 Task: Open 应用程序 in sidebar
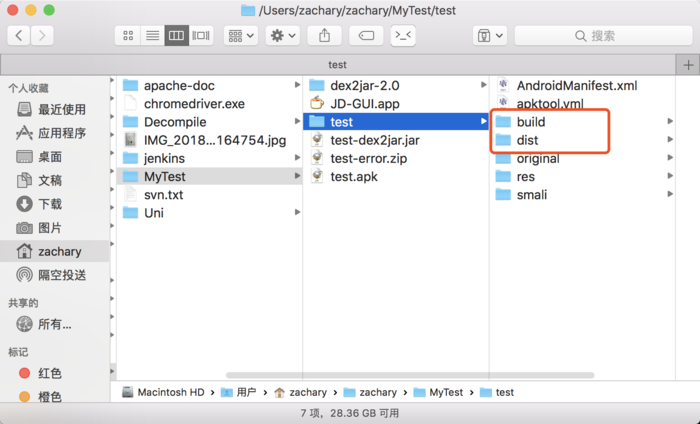click(54, 133)
